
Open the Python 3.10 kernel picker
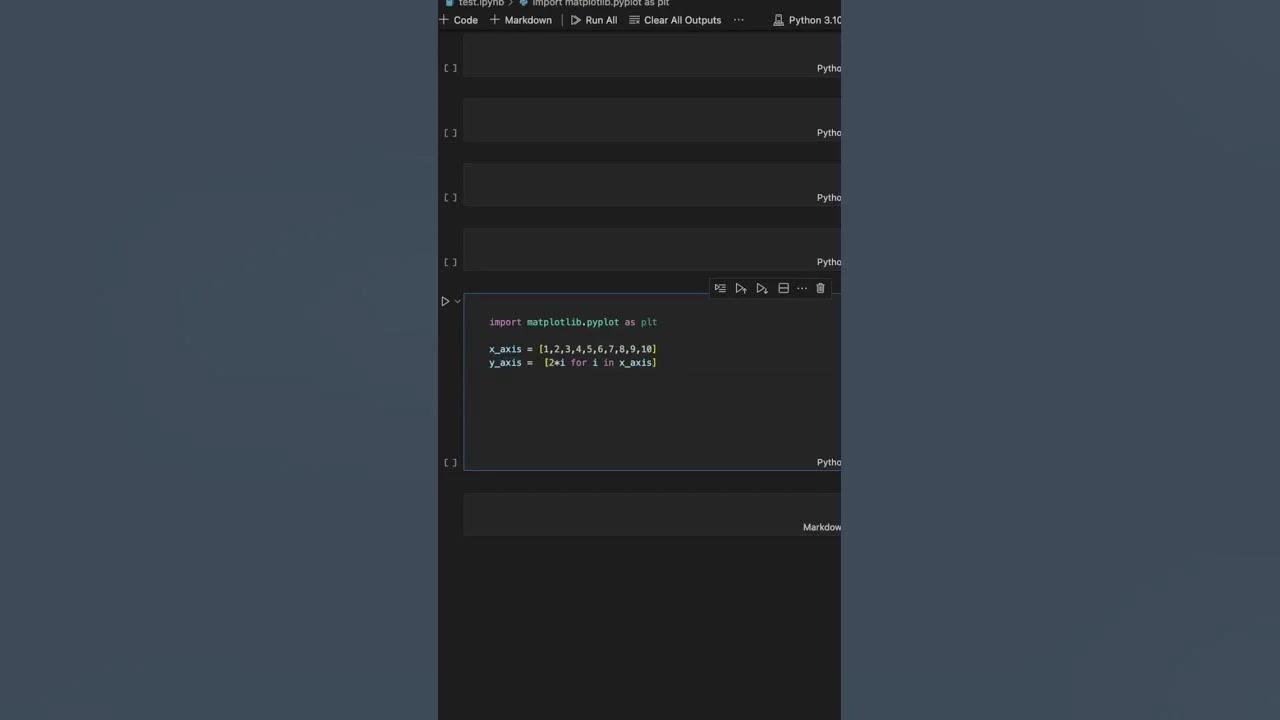[808, 20]
